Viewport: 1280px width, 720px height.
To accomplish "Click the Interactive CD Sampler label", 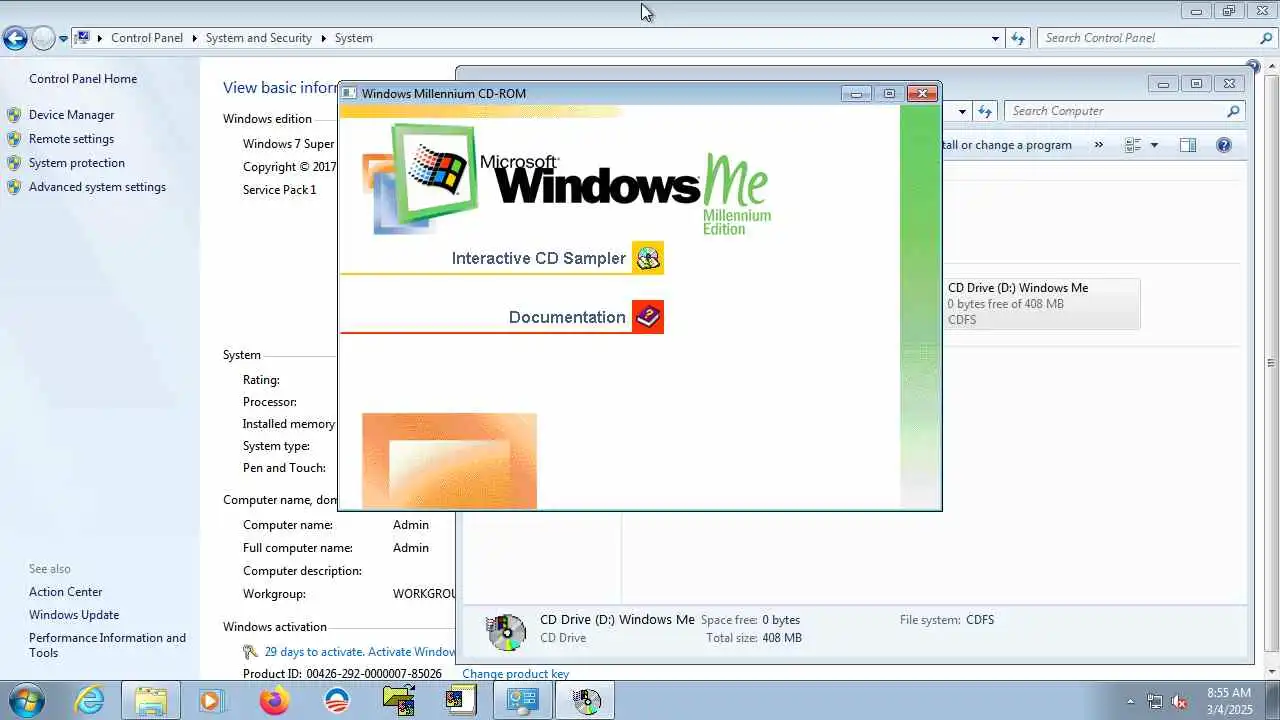I will click(538, 258).
